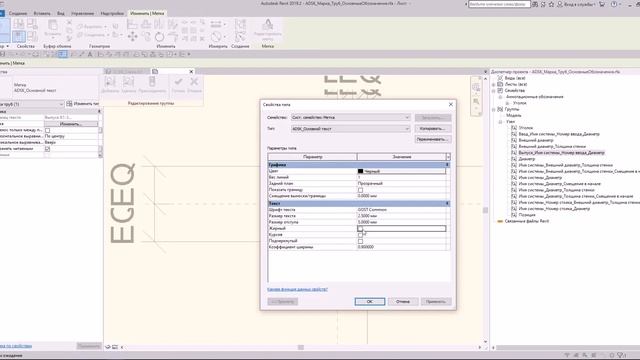Toggle the Показать границу checkbox
The width and height of the screenshot is (640, 360).
[x=360, y=190]
